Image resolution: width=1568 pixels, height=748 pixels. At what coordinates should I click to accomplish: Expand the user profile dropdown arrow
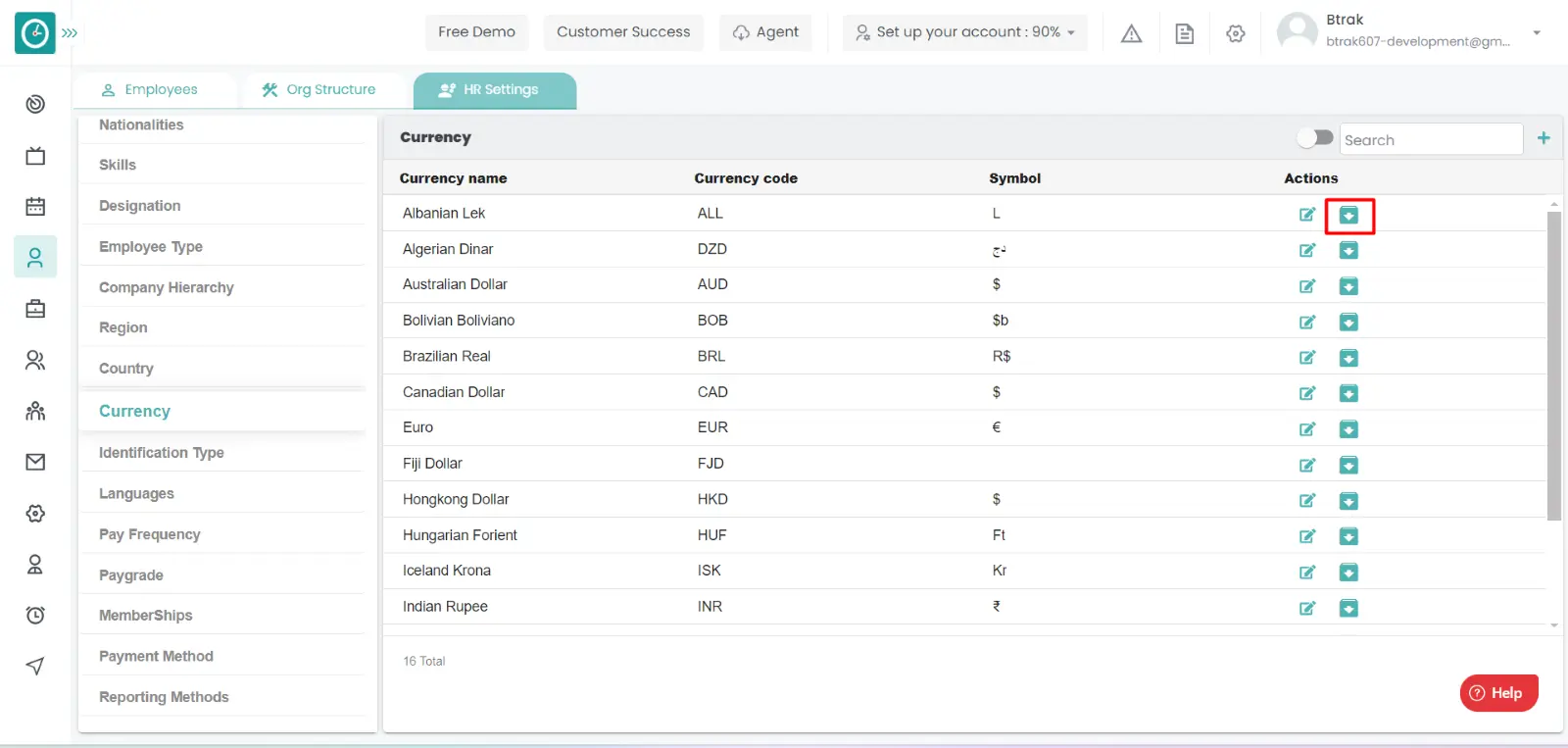[1537, 32]
